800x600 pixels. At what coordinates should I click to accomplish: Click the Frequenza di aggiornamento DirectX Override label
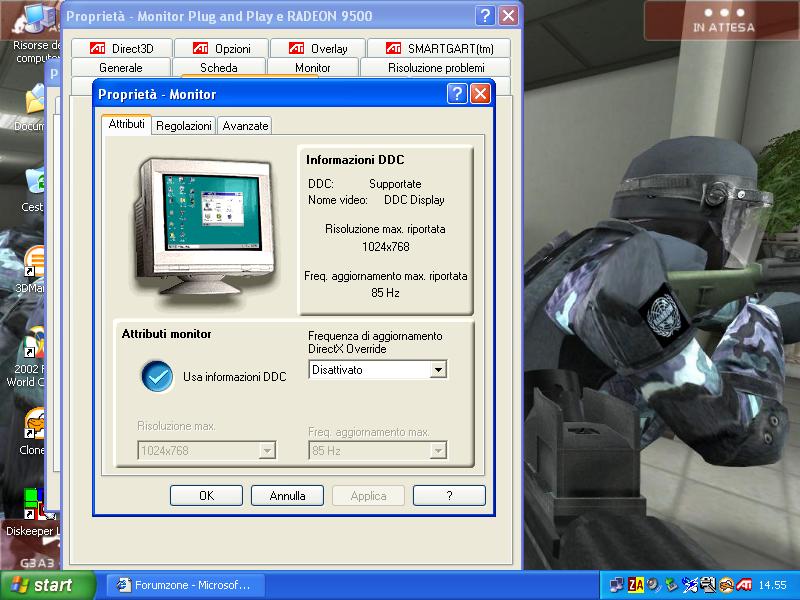click(x=375, y=342)
